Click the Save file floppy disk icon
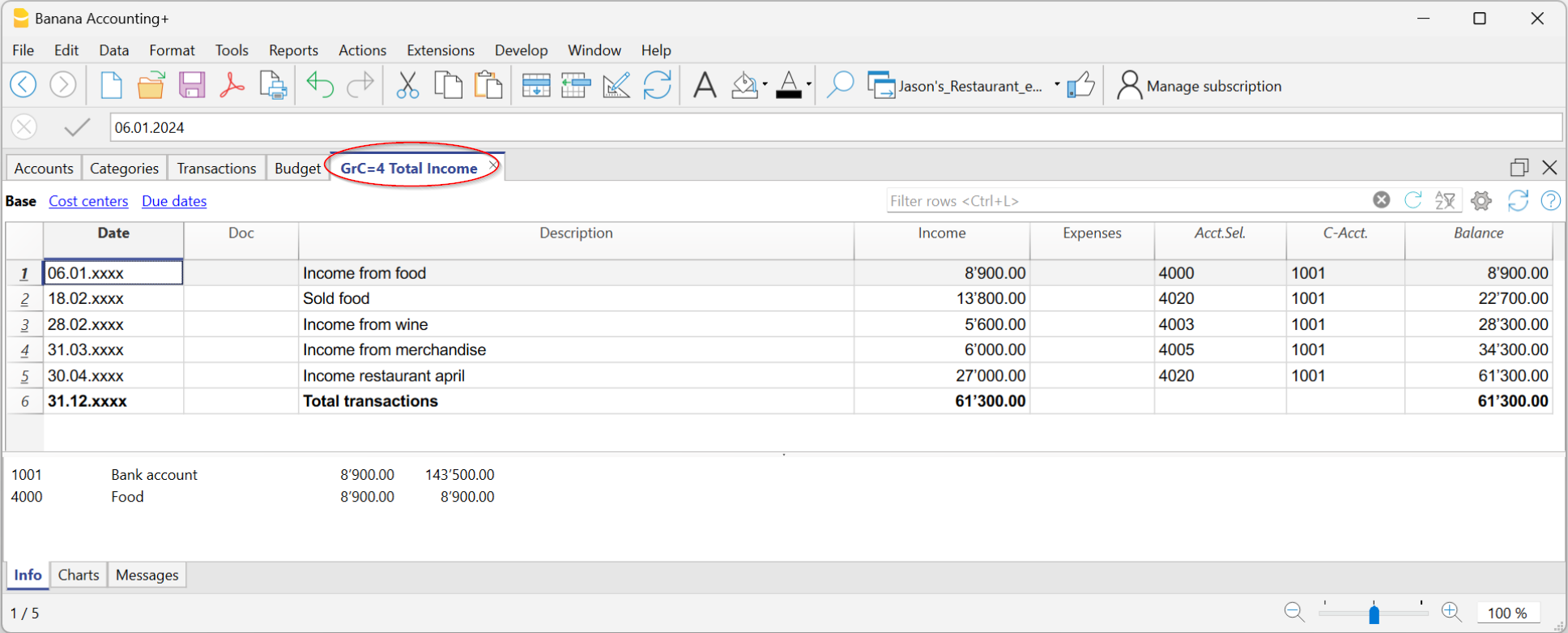This screenshot has height=633, width=1568. pyautogui.click(x=192, y=85)
